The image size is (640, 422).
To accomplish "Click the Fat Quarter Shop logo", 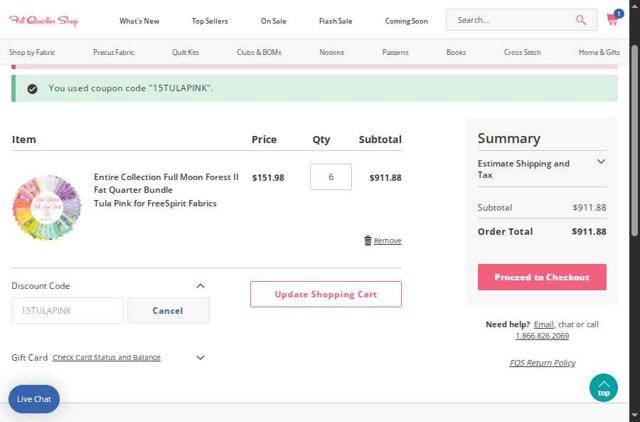I will pos(44,20).
